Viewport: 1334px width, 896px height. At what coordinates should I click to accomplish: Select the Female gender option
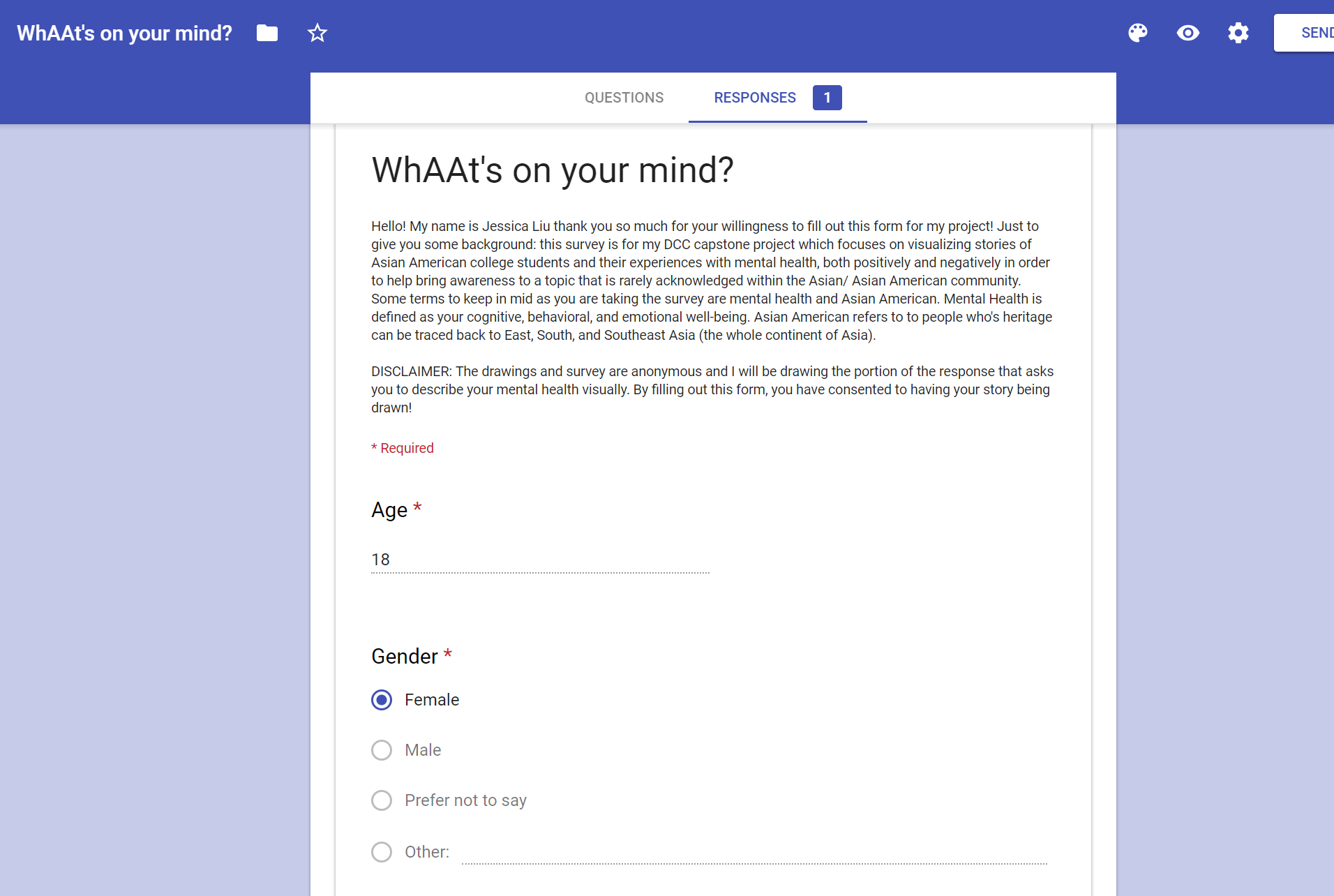tap(382, 700)
